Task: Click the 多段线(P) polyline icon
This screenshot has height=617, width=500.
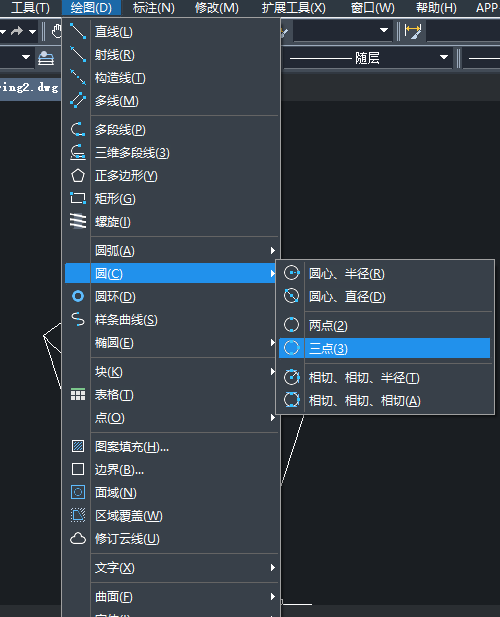Action: (x=77, y=129)
